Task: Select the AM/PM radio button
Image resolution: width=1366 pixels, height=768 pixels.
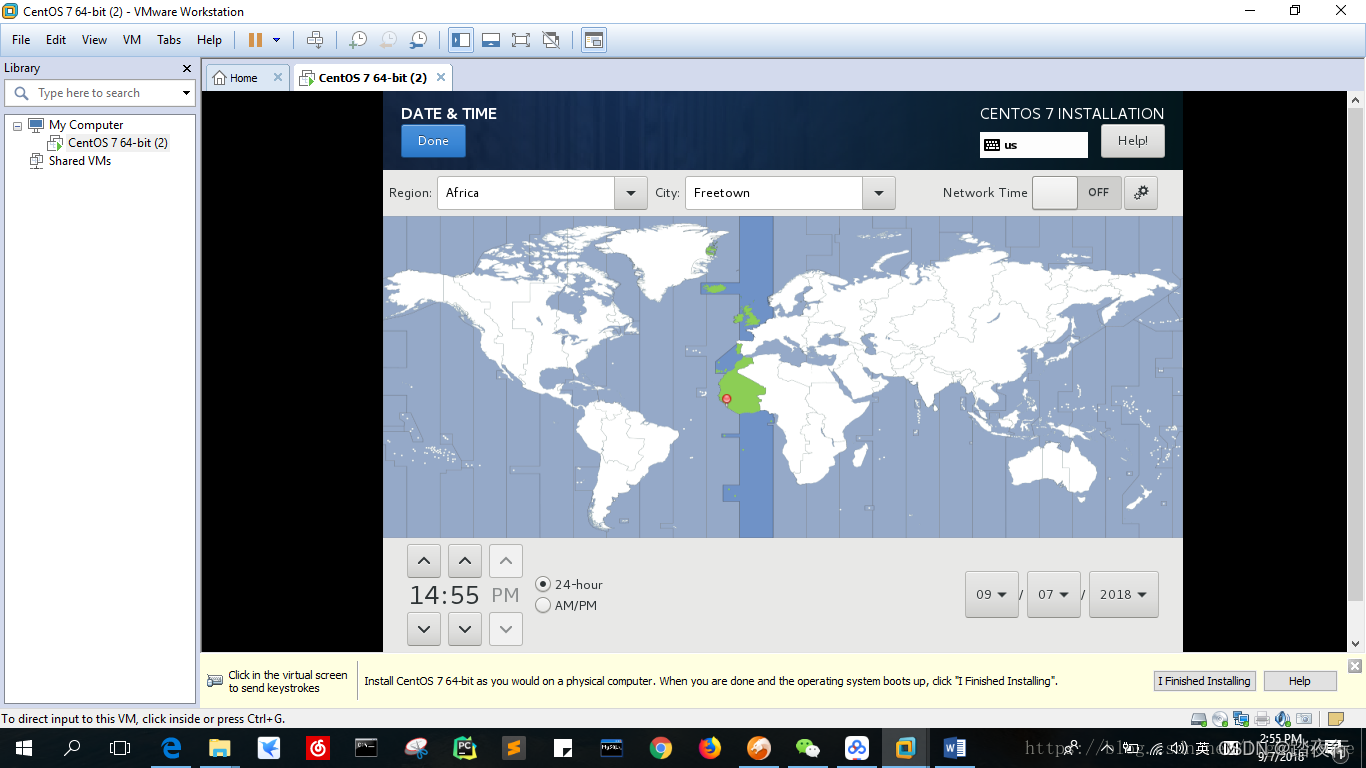Action: pos(543,605)
